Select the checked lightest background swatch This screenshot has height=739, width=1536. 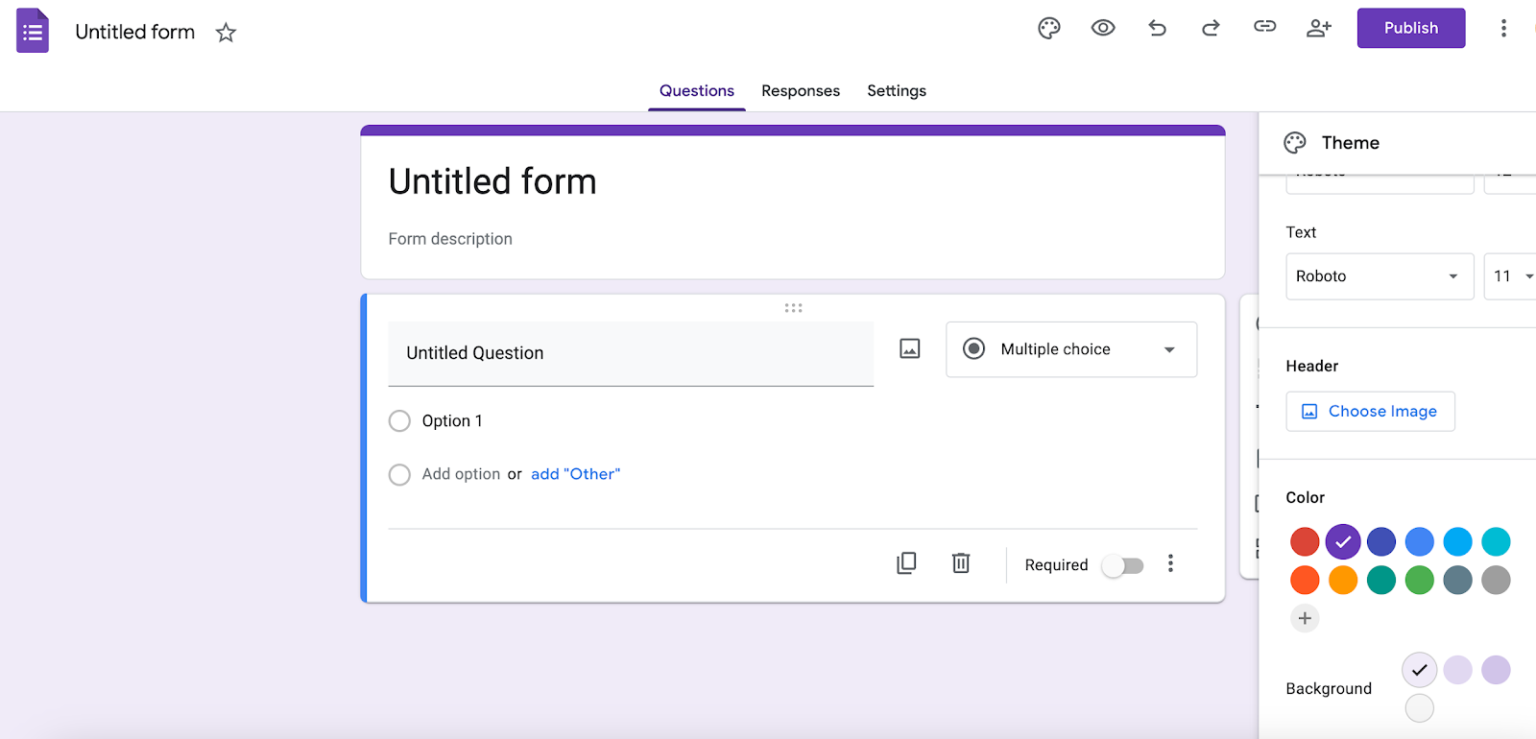point(1419,670)
